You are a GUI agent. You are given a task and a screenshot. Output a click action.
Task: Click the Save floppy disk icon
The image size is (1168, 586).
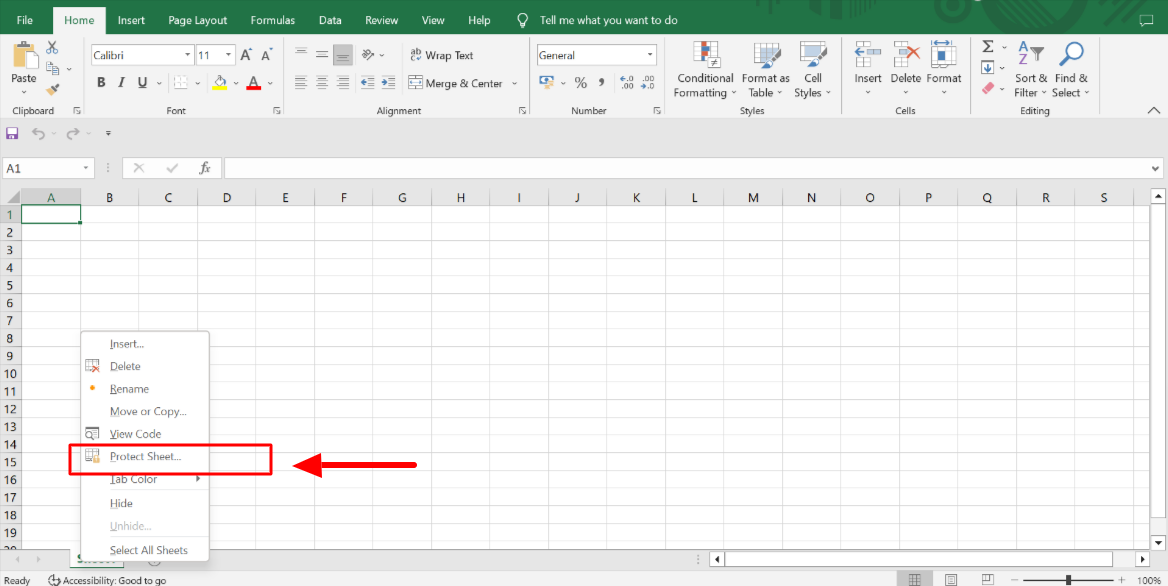(11, 133)
